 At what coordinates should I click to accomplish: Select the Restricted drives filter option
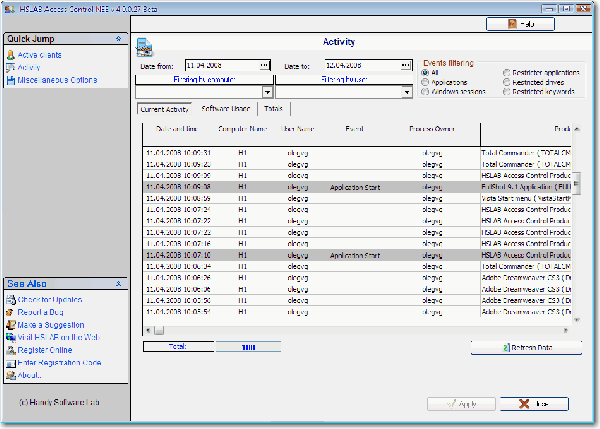coord(505,82)
